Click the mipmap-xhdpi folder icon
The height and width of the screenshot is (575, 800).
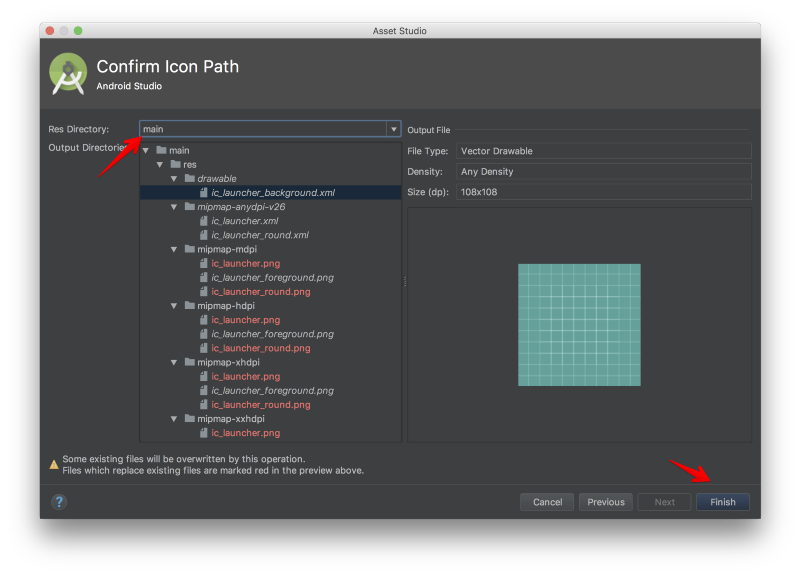click(189, 362)
